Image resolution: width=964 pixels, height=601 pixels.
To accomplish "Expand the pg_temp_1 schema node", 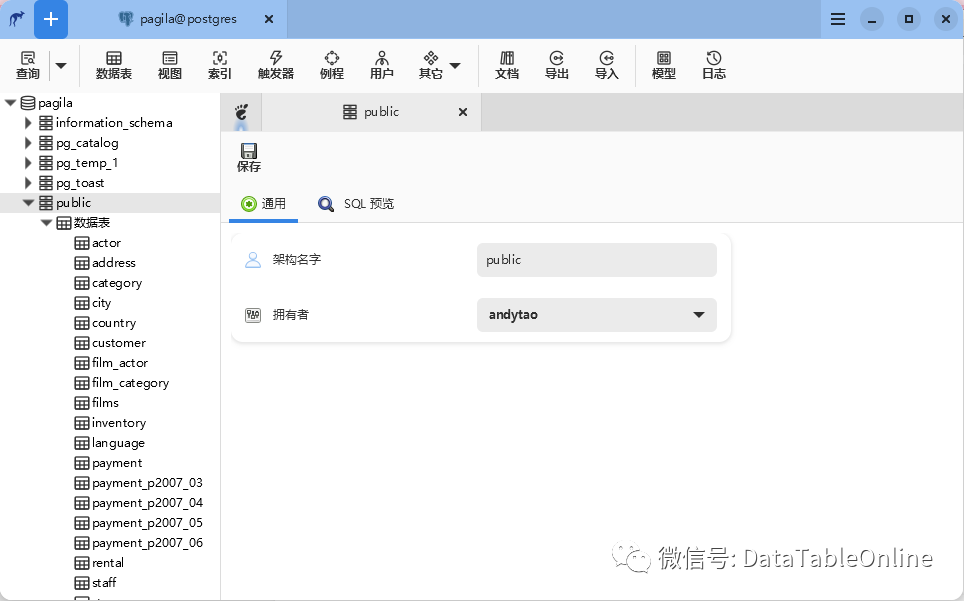I will [x=28, y=163].
